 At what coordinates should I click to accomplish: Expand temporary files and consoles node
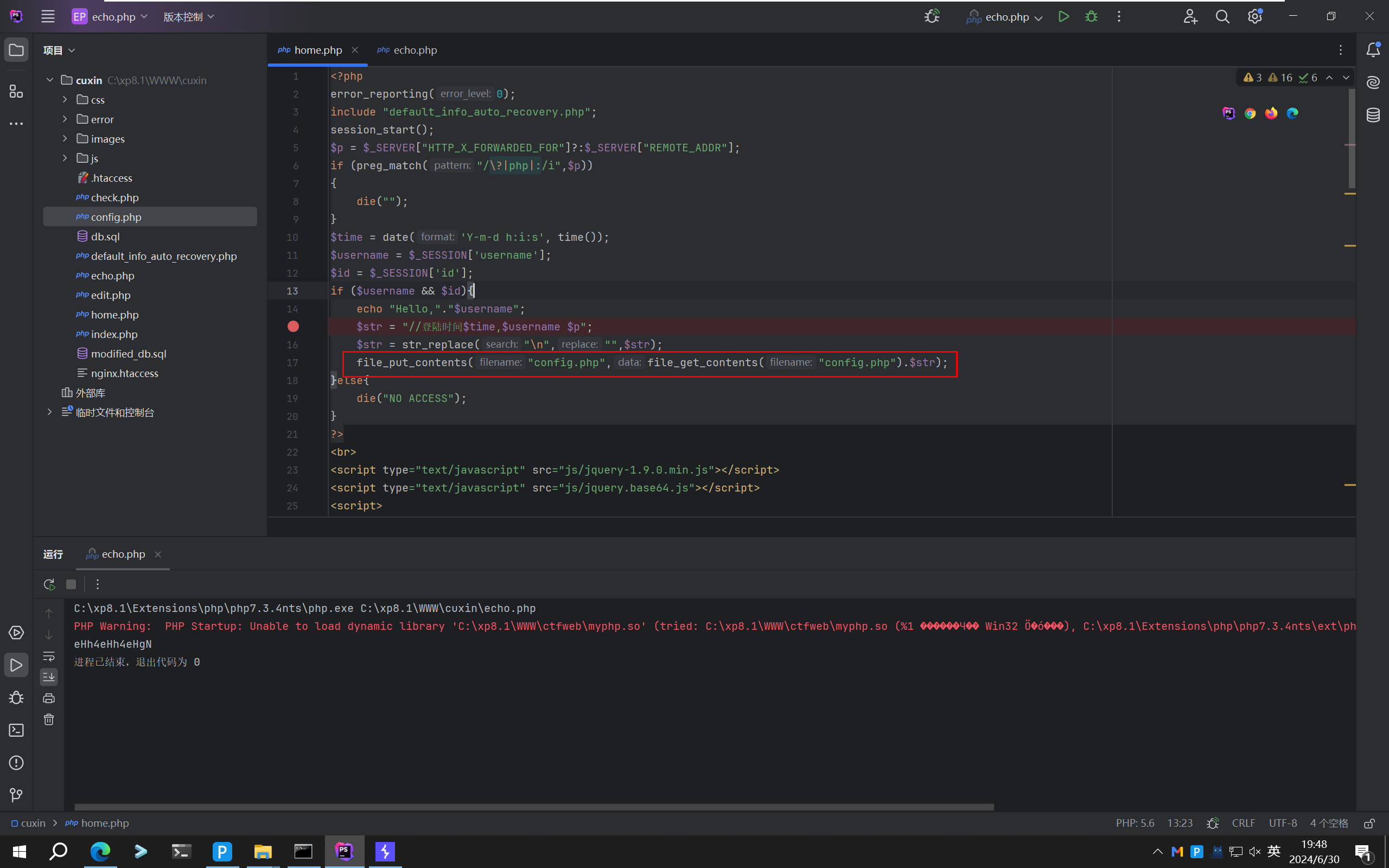[50, 412]
